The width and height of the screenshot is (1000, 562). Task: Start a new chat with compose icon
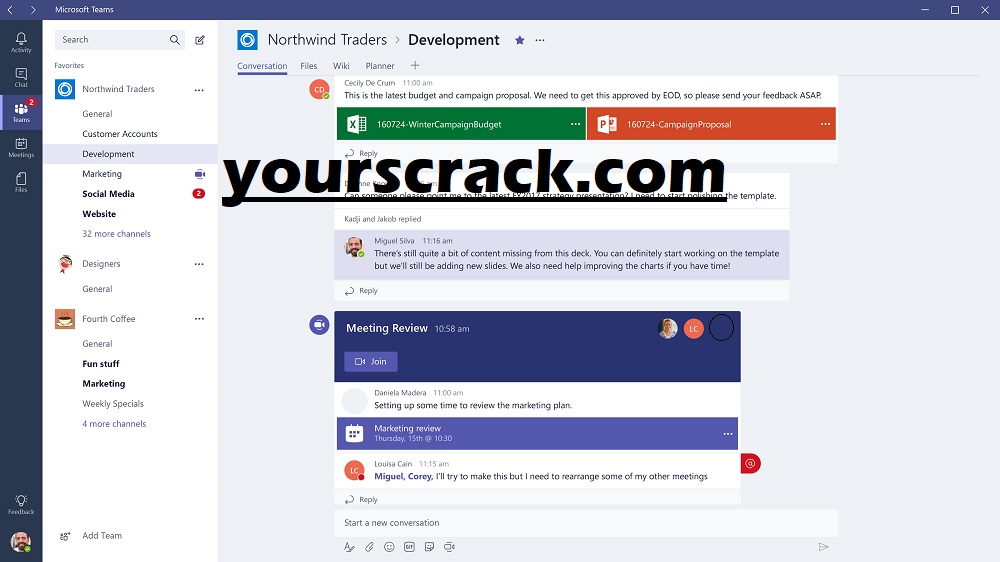[x=200, y=40]
